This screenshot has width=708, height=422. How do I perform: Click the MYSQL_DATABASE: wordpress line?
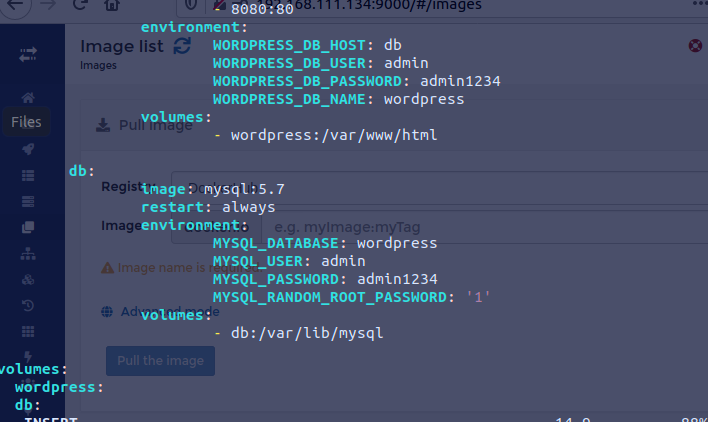(325, 243)
